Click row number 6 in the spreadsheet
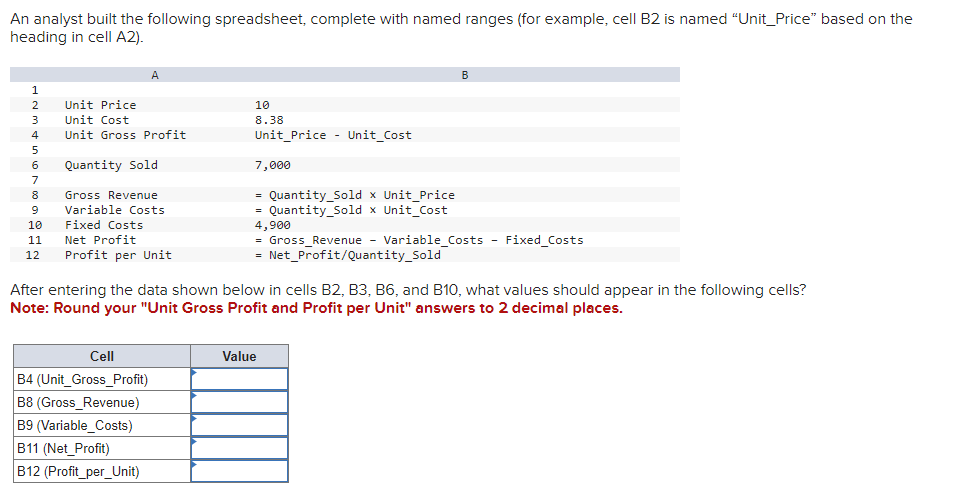 pos(35,165)
